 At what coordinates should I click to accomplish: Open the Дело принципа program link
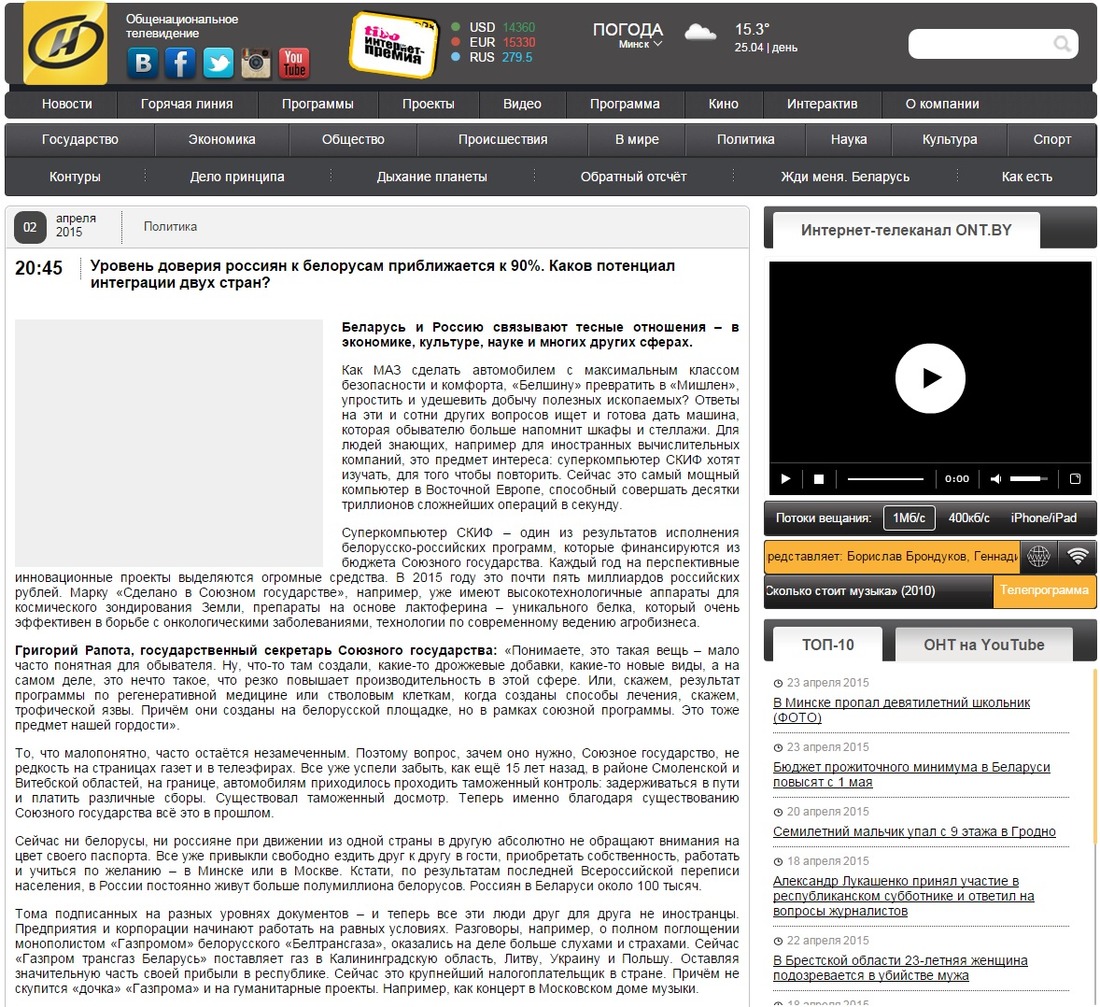click(237, 177)
